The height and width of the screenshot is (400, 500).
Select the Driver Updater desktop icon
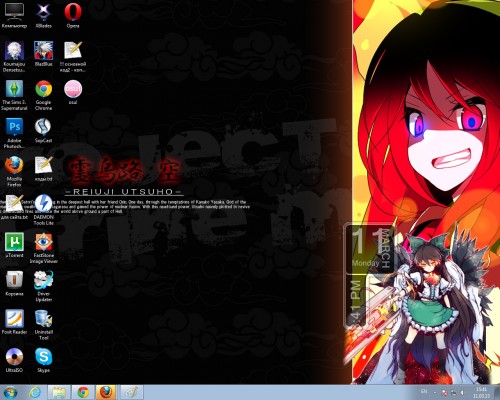(x=43, y=286)
